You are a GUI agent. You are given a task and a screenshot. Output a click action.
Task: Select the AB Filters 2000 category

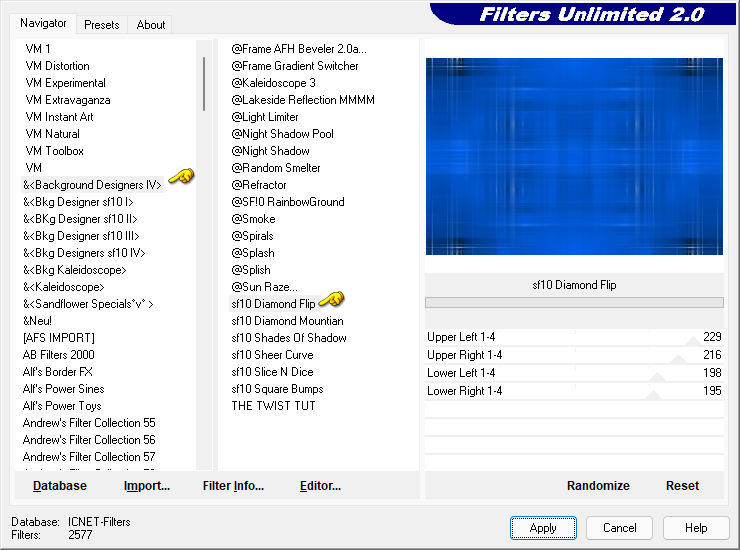59,355
